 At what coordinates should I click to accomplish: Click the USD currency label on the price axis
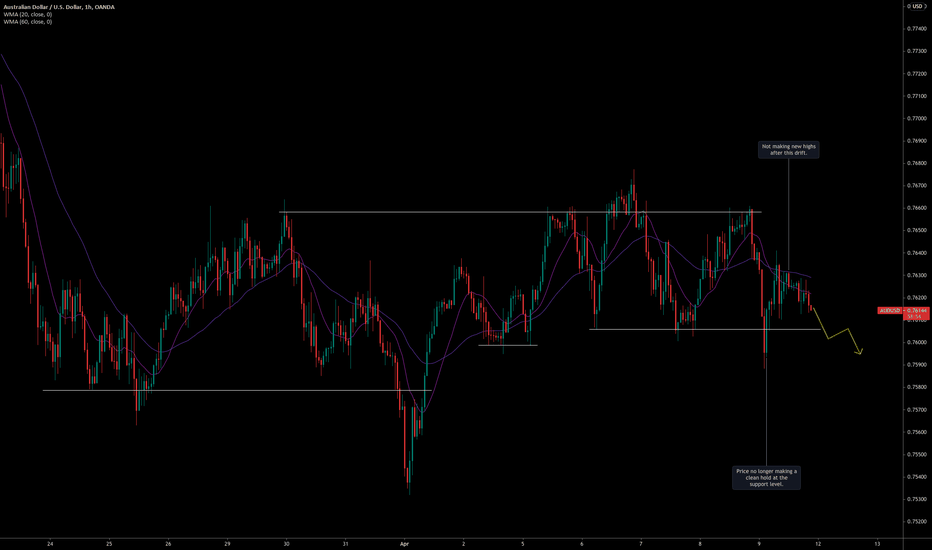[916, 7]
